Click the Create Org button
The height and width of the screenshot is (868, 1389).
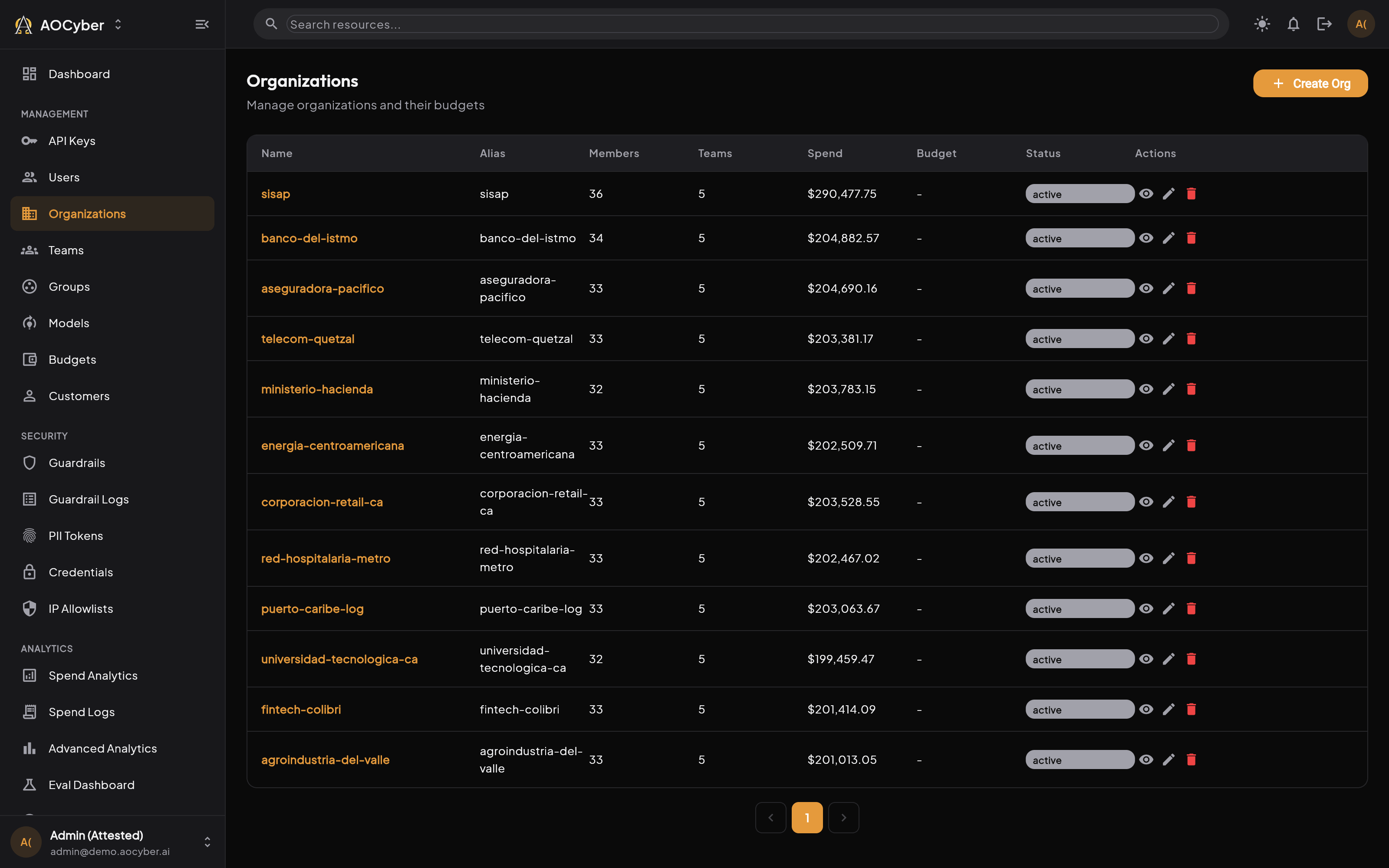coord(1310,83)
